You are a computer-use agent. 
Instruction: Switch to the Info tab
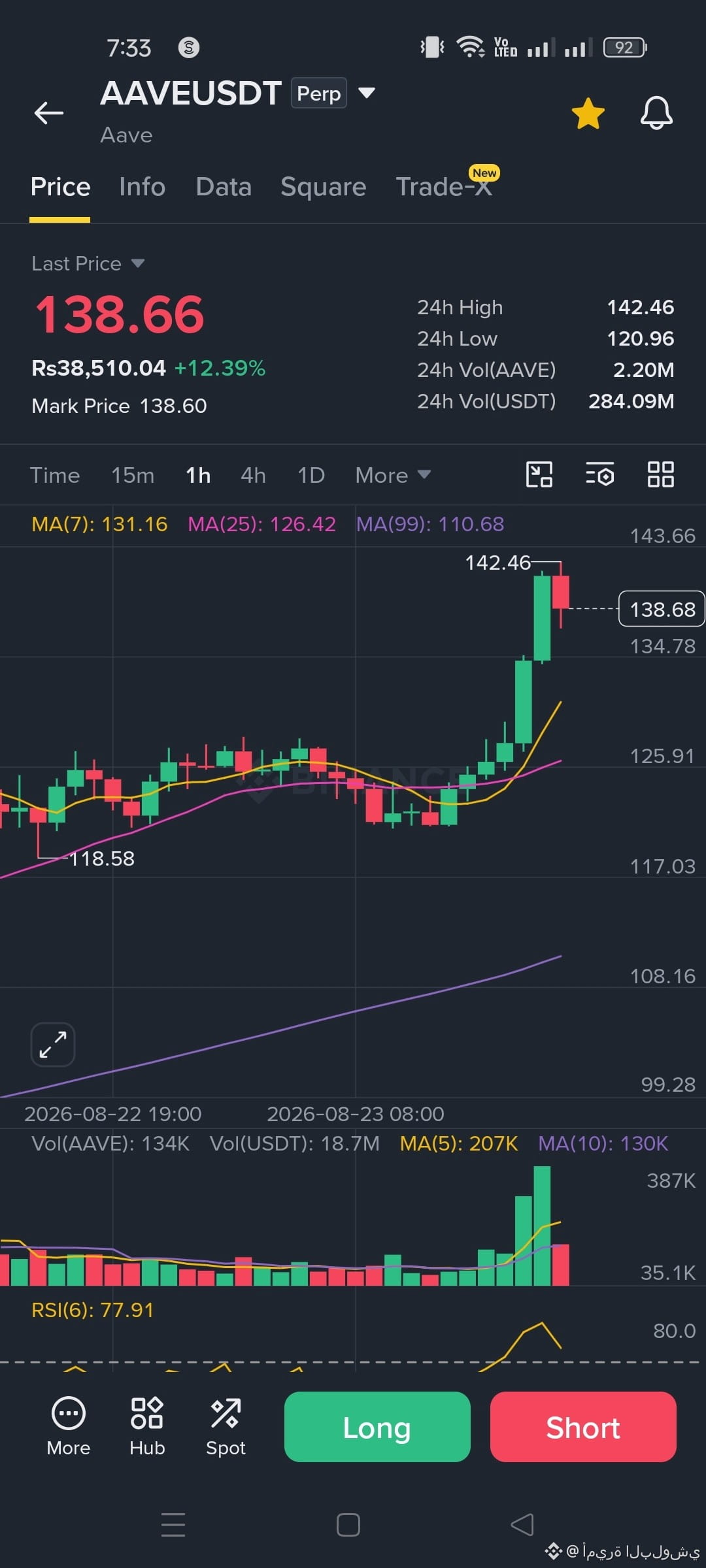(143, 187)
